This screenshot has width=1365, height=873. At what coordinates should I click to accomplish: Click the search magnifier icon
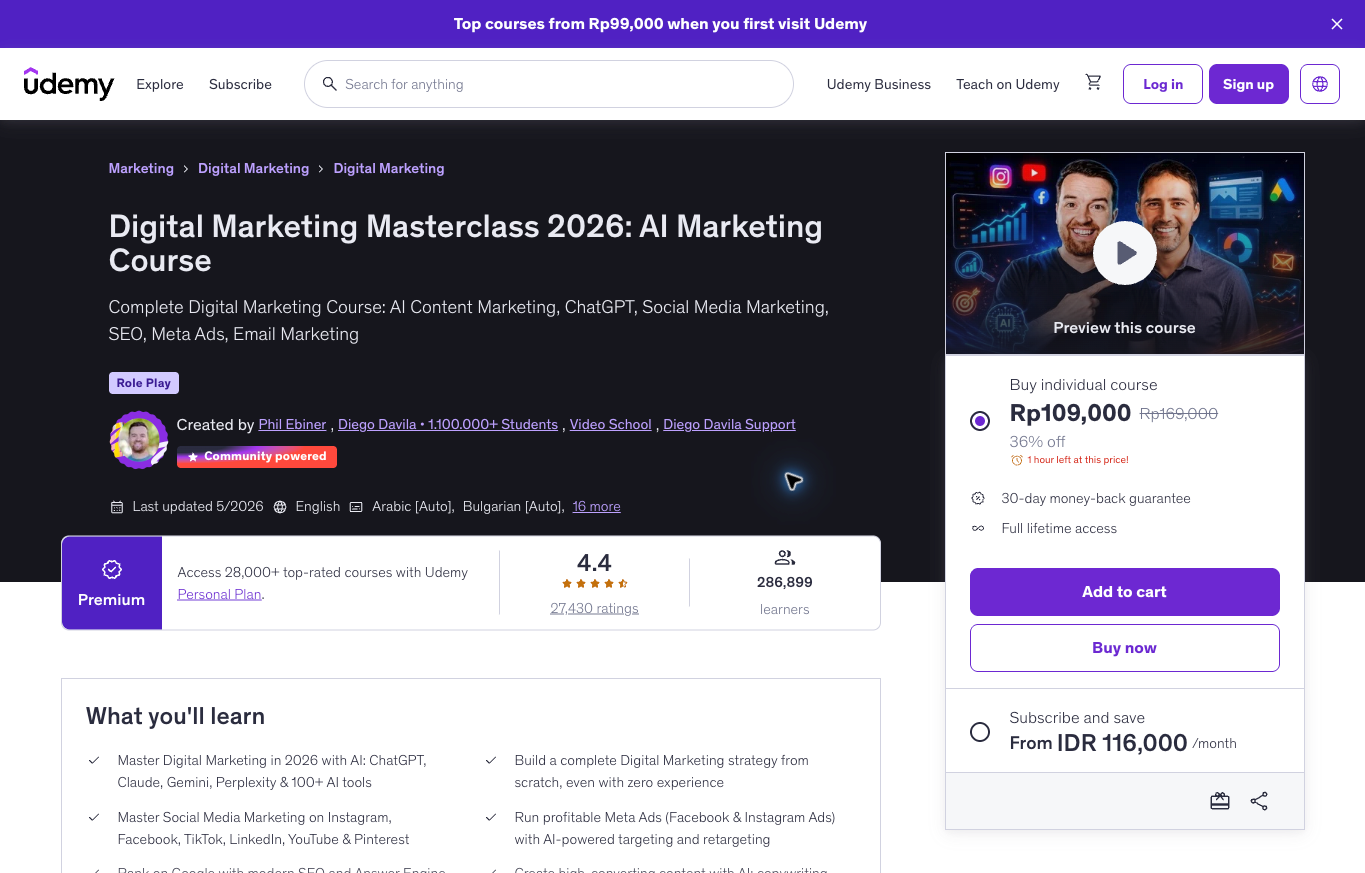click(329, 84)
